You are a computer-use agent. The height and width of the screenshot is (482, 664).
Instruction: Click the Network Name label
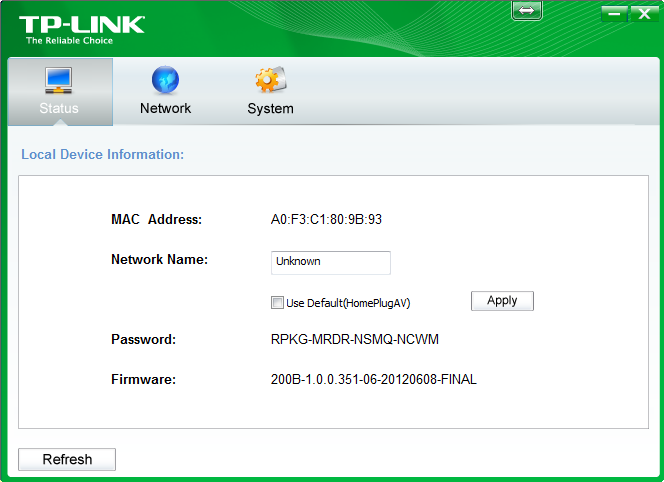tap(159, 259)
